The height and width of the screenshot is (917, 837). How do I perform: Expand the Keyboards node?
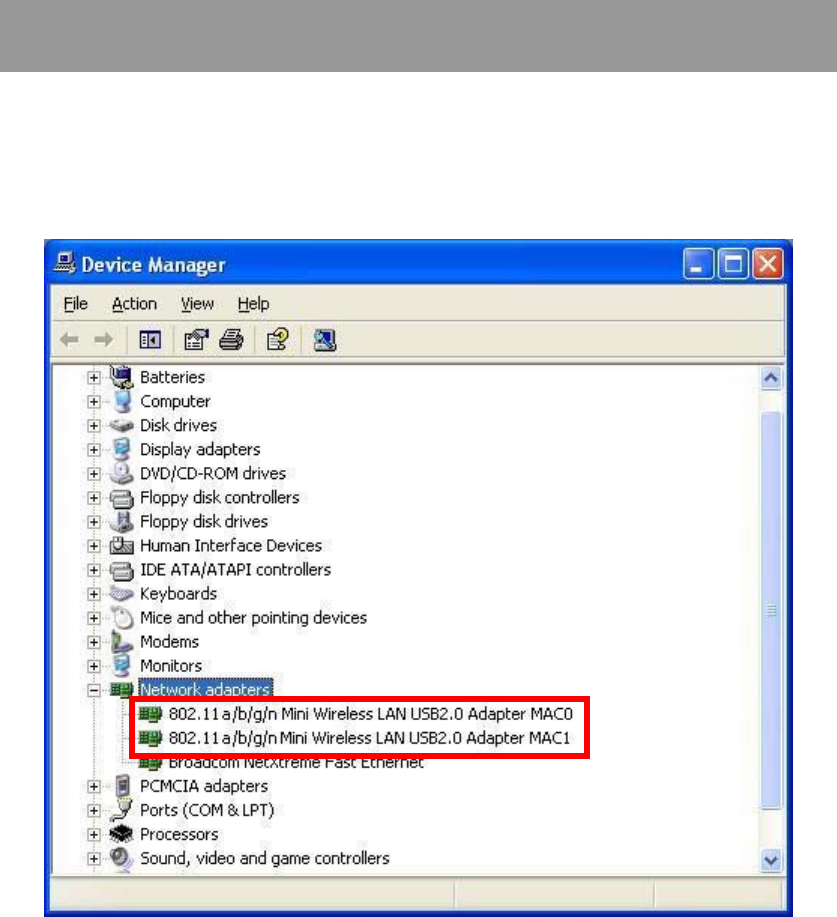coord(94,594)
